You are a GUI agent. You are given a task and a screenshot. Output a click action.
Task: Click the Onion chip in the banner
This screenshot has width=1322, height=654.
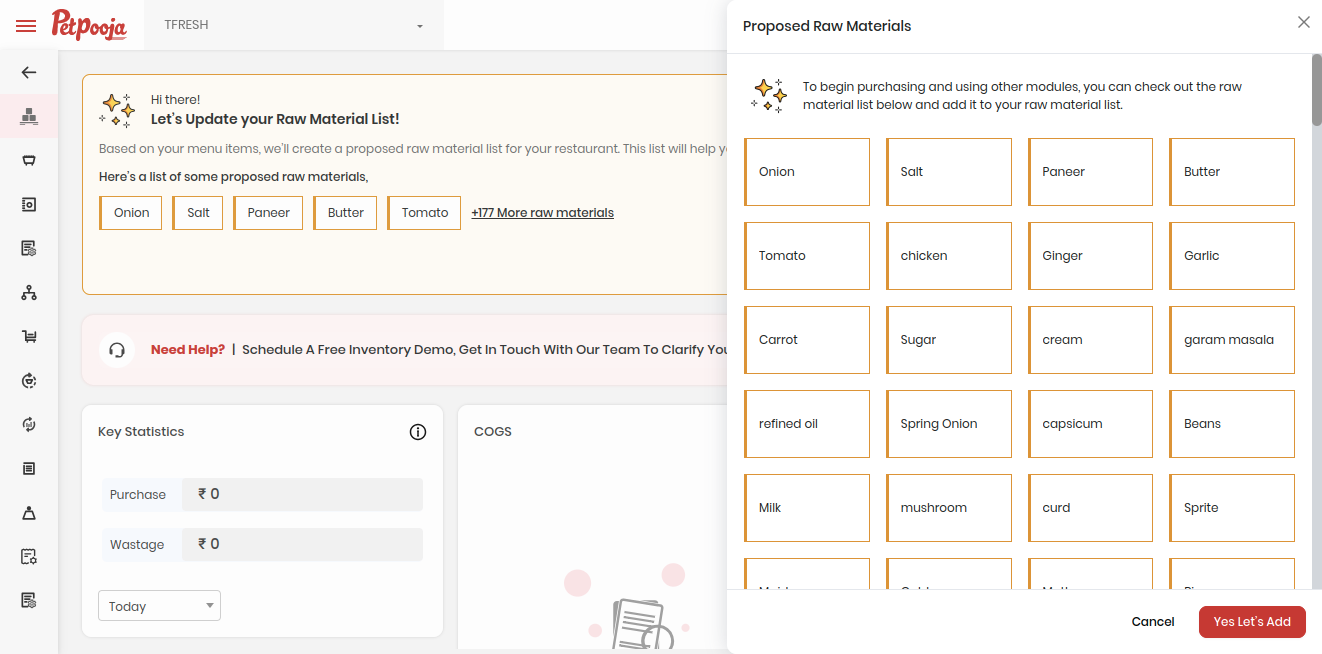tap(130, 213)
